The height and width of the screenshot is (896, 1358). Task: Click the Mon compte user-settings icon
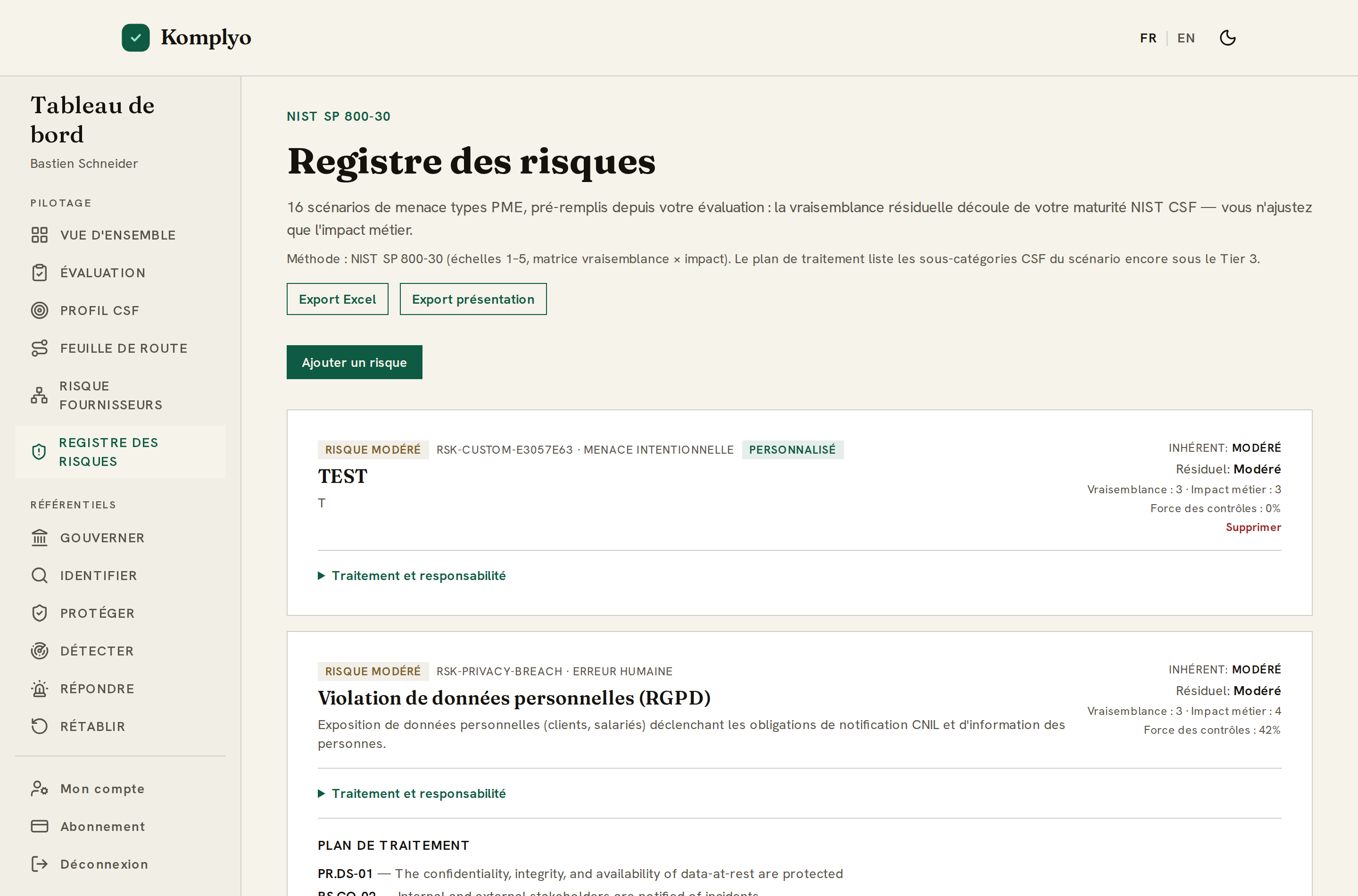[x=40, y=788]
